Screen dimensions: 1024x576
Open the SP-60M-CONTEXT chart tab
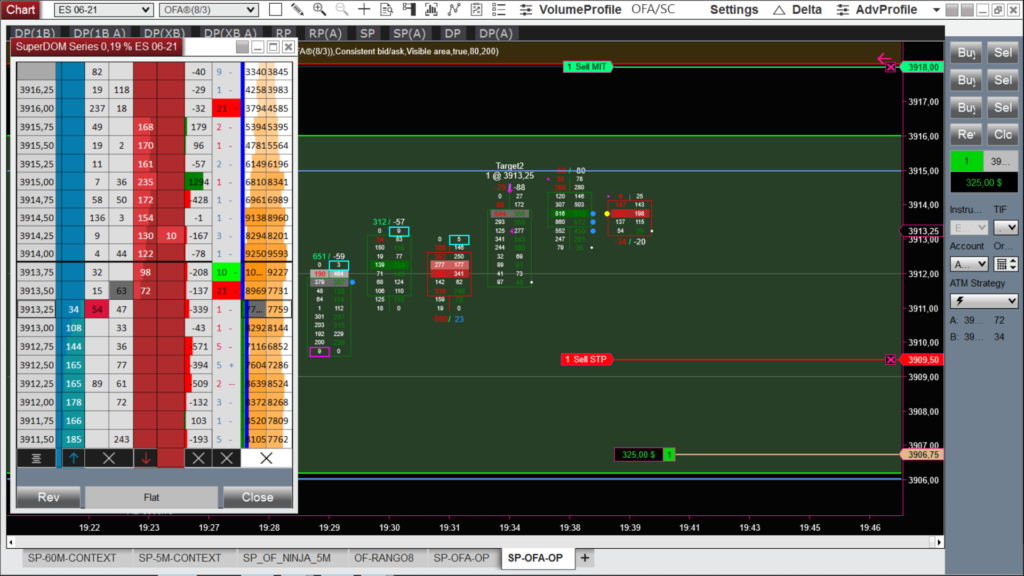(x=72, y=558)
